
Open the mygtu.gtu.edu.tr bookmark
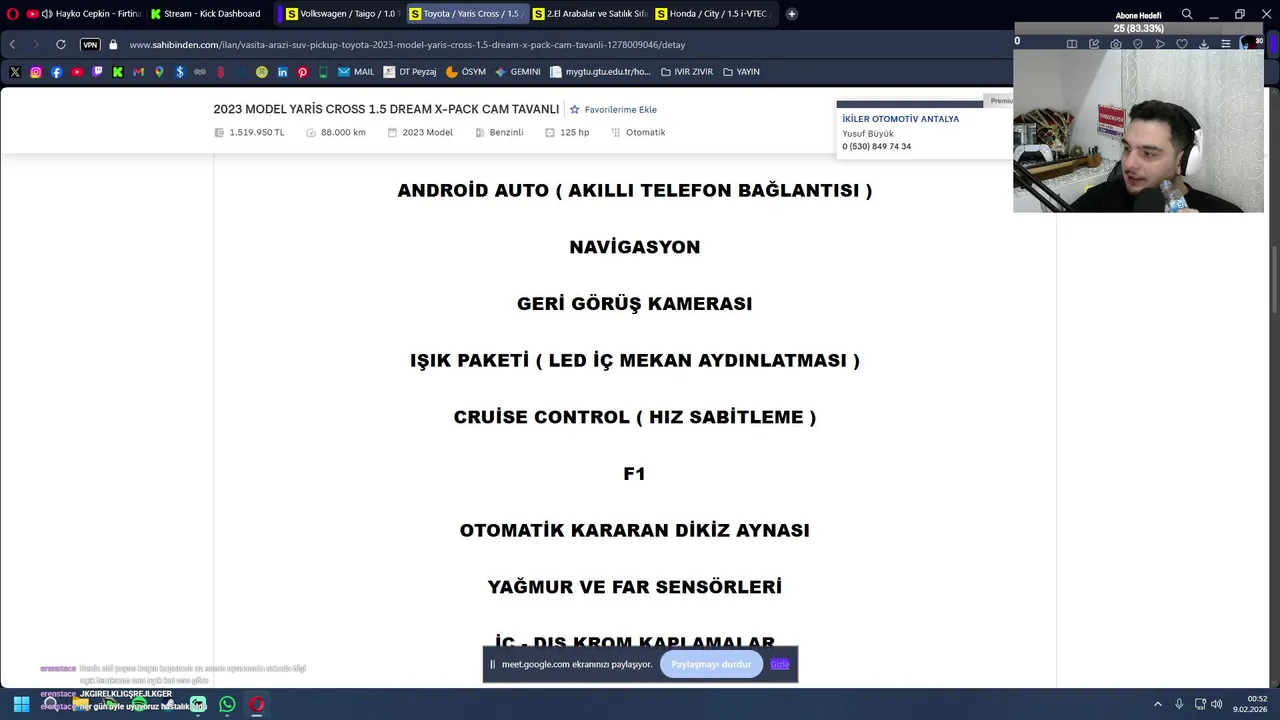click(600, 72)
